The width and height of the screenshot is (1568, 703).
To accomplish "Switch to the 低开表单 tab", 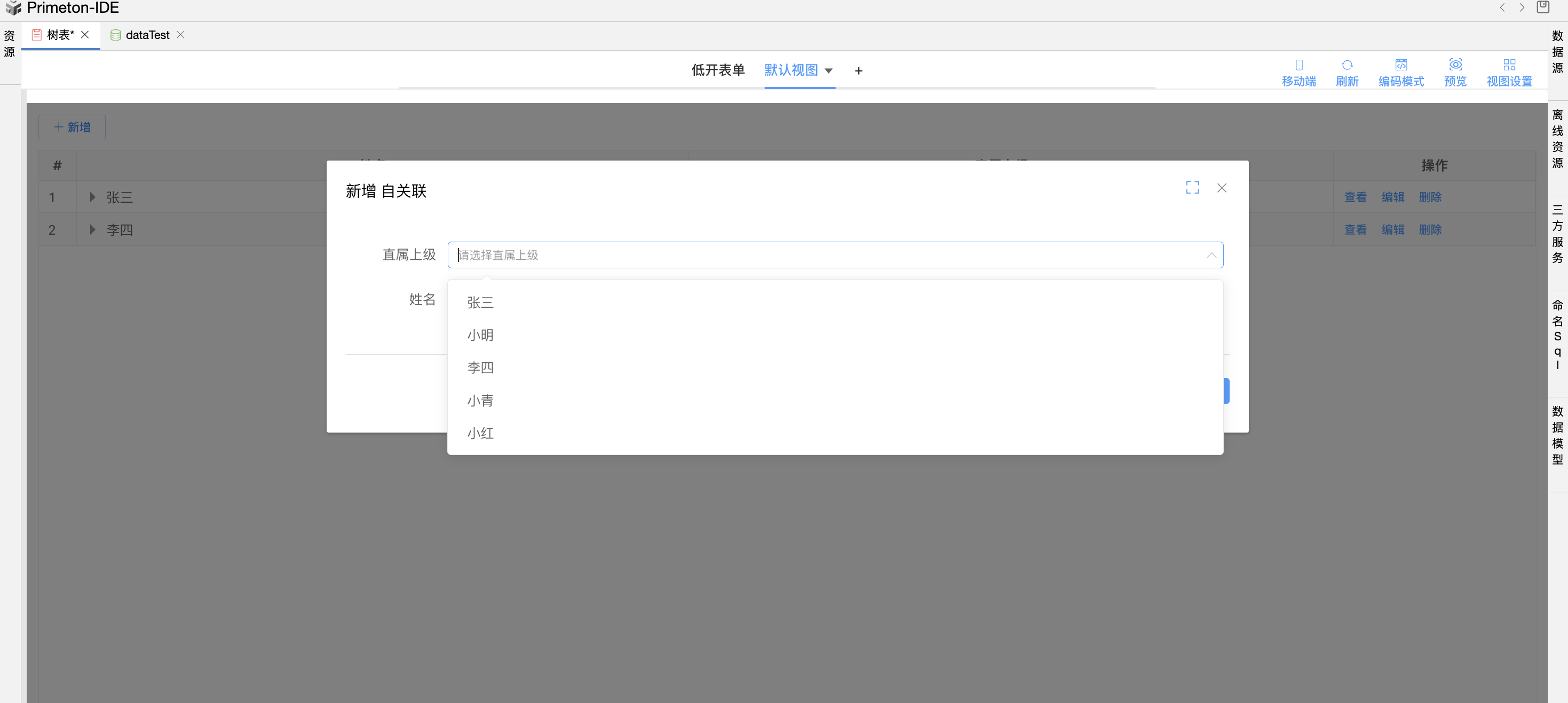I will click(x=718, y=70).
